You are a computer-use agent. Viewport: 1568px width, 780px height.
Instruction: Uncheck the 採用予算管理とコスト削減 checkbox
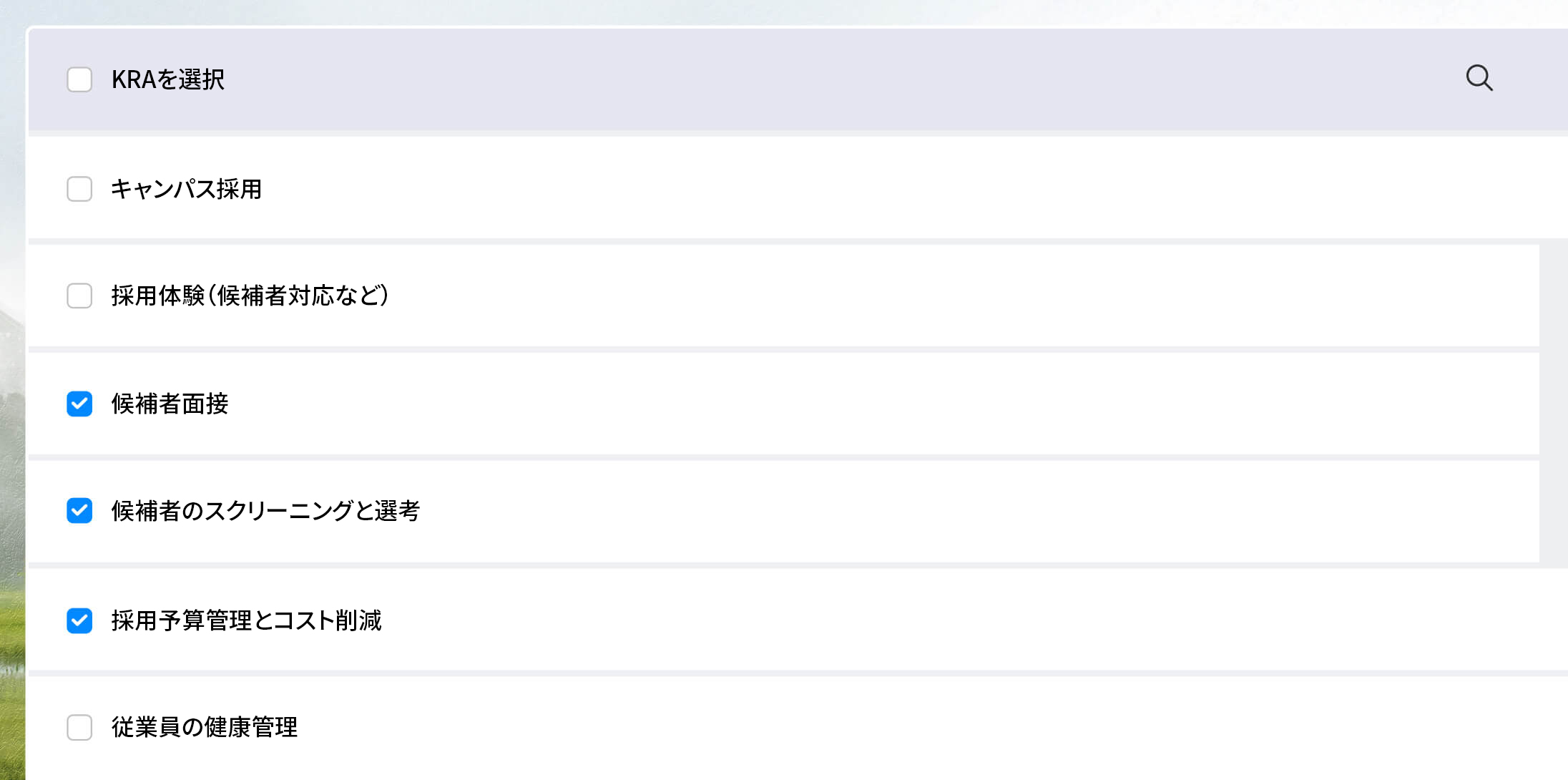coord(79,620)
